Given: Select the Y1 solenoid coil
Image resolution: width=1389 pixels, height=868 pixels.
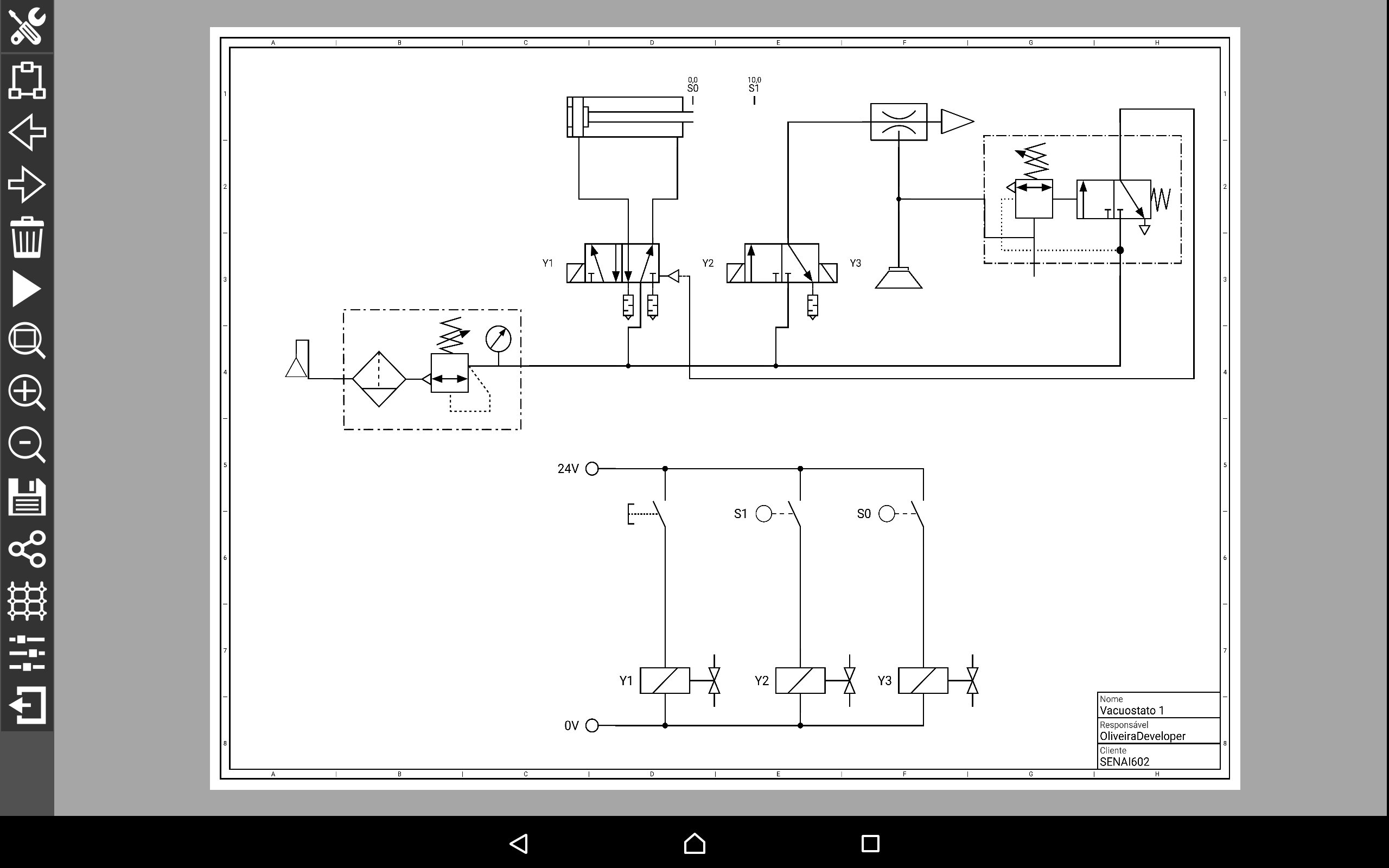Looking at the screenshot, I should 665,680.
